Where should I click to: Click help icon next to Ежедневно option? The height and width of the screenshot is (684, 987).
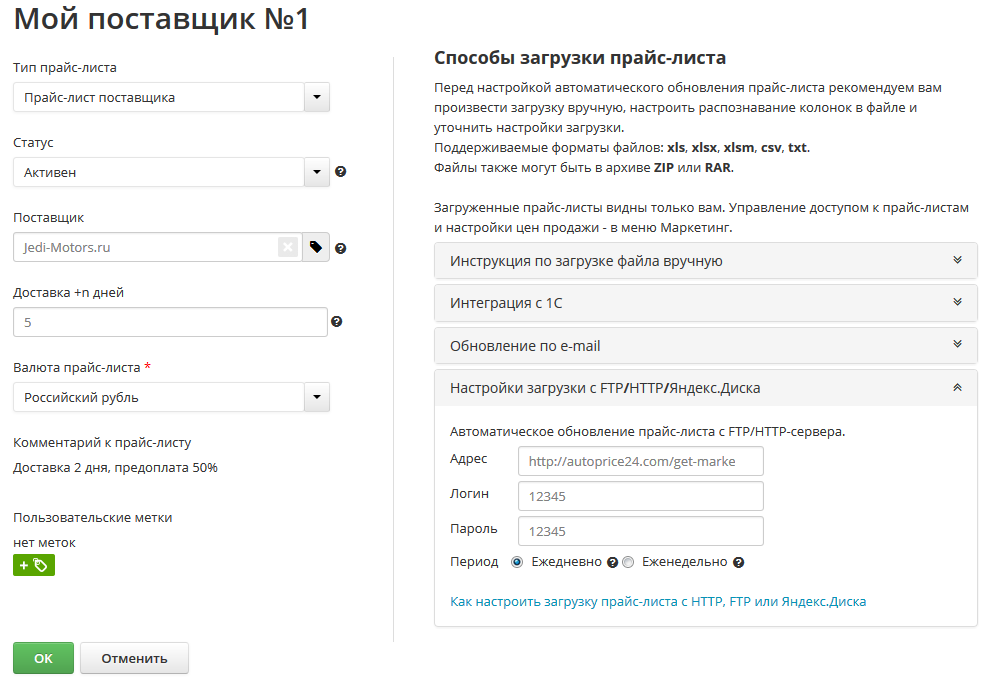[613, 562]
